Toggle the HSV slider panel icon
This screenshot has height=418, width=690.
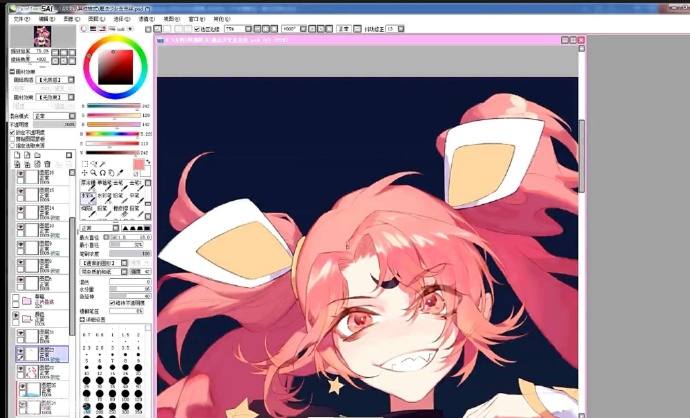pos(102,29)
